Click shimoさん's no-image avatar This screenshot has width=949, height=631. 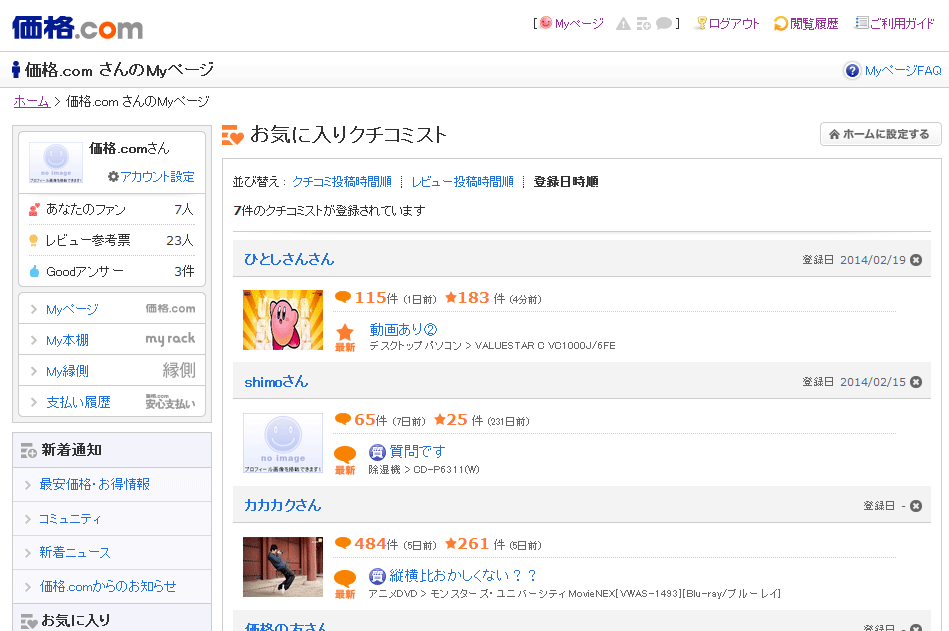[283, 443]
